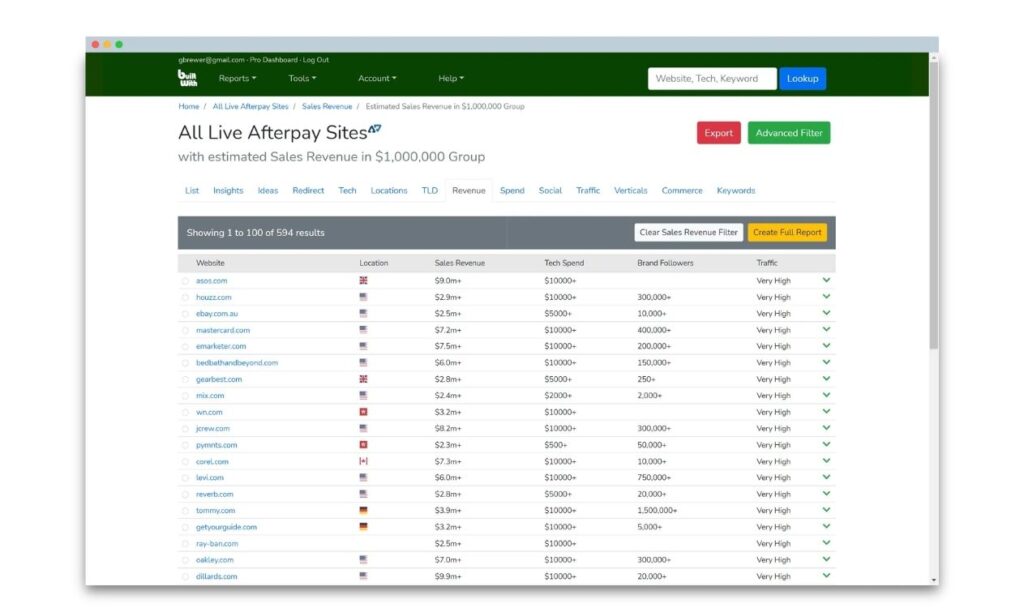Open the Reports dropdown menu
The height and width of the screenshot is (608, 1024).
pos(237,78)
